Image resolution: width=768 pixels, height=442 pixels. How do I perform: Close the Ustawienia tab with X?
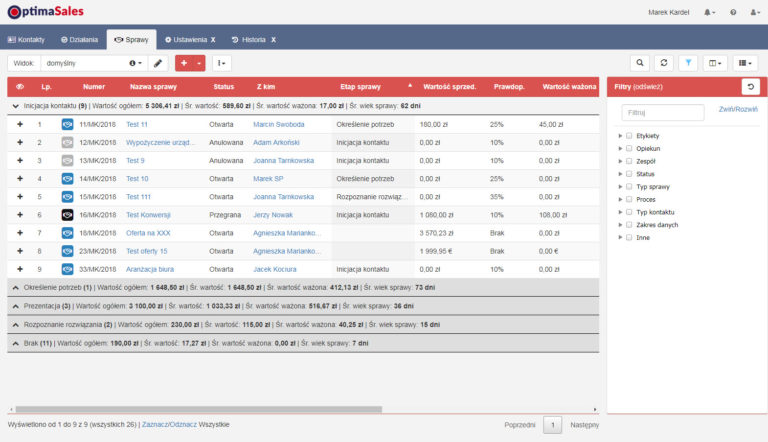(x=213, y=40)
